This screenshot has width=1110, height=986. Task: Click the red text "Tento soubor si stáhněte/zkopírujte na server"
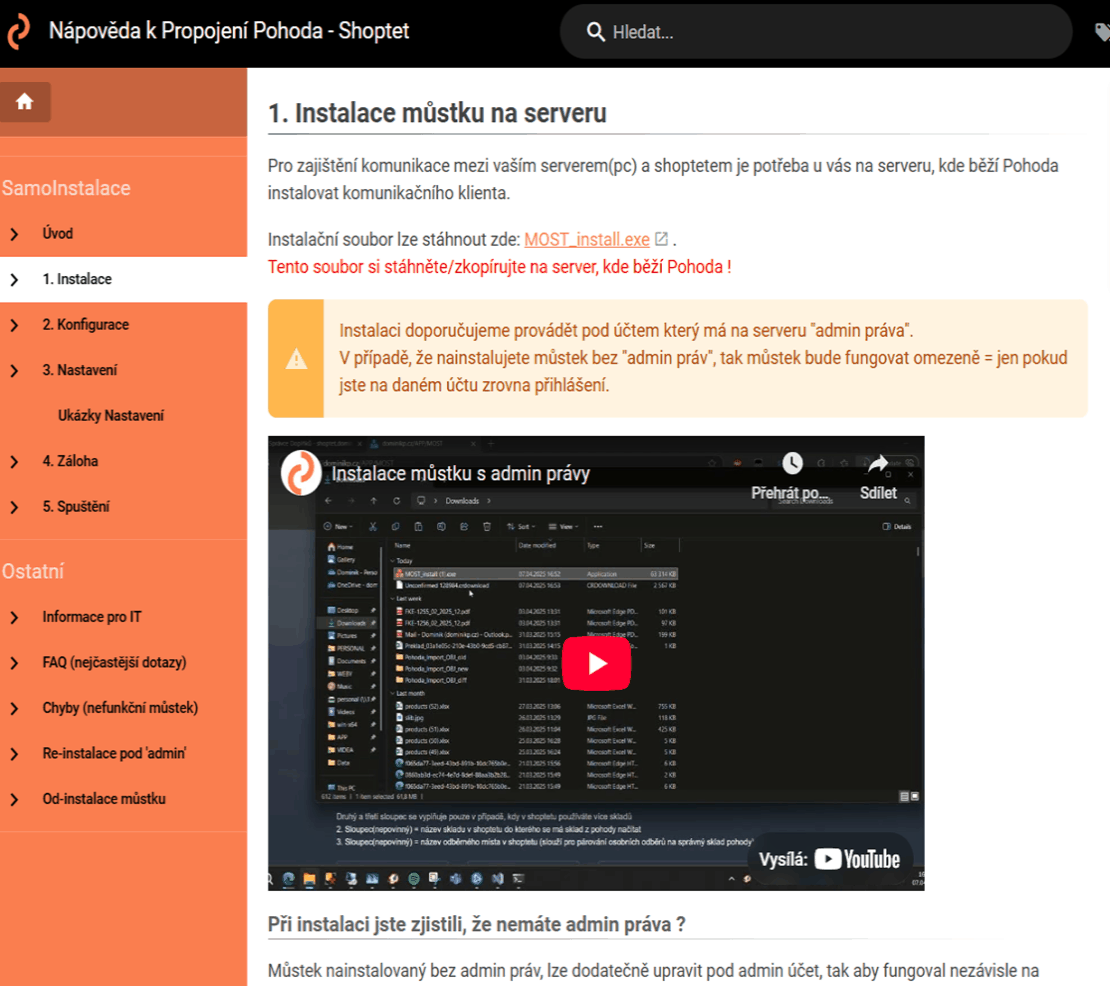pyautogui.click(x=433, y=267)
